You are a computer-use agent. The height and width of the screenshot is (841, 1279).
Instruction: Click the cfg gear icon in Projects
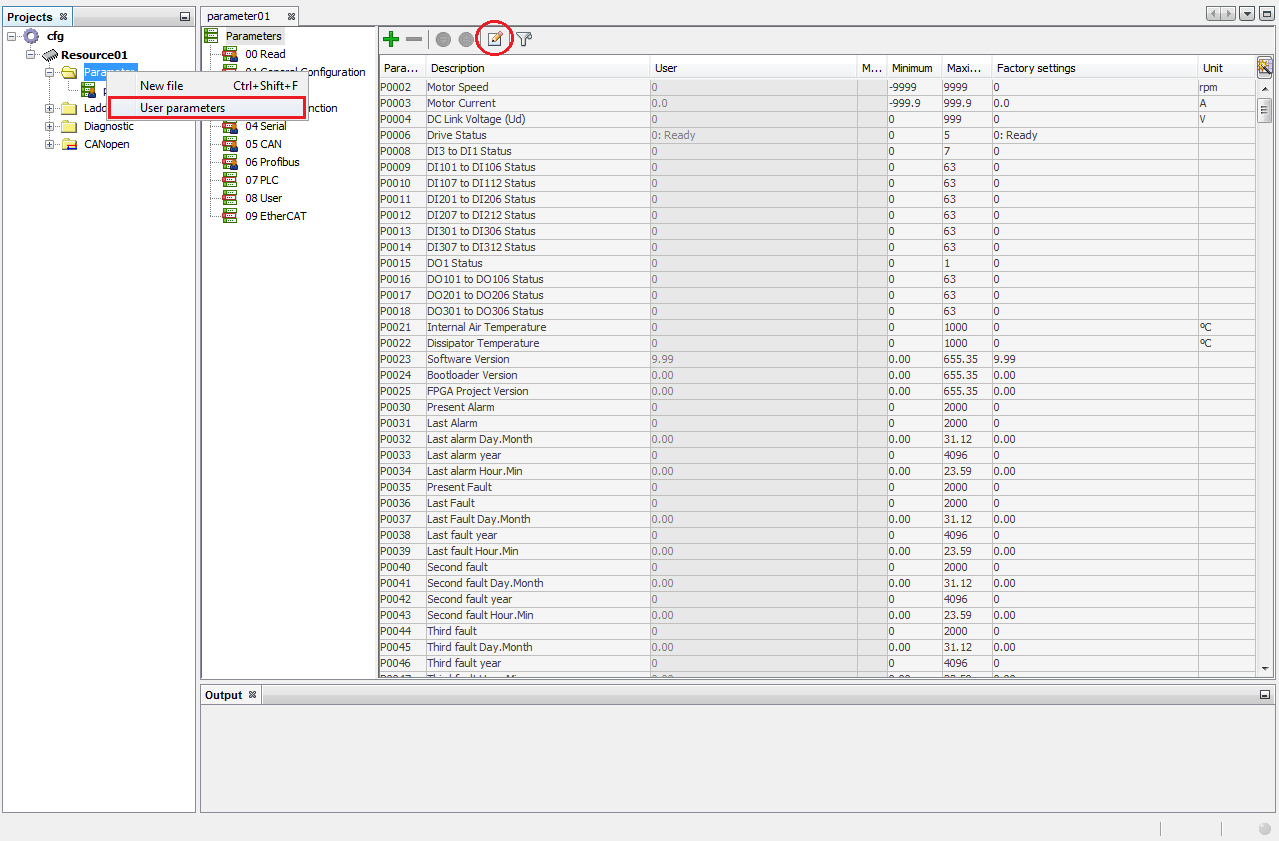click(x=31, y=36)
